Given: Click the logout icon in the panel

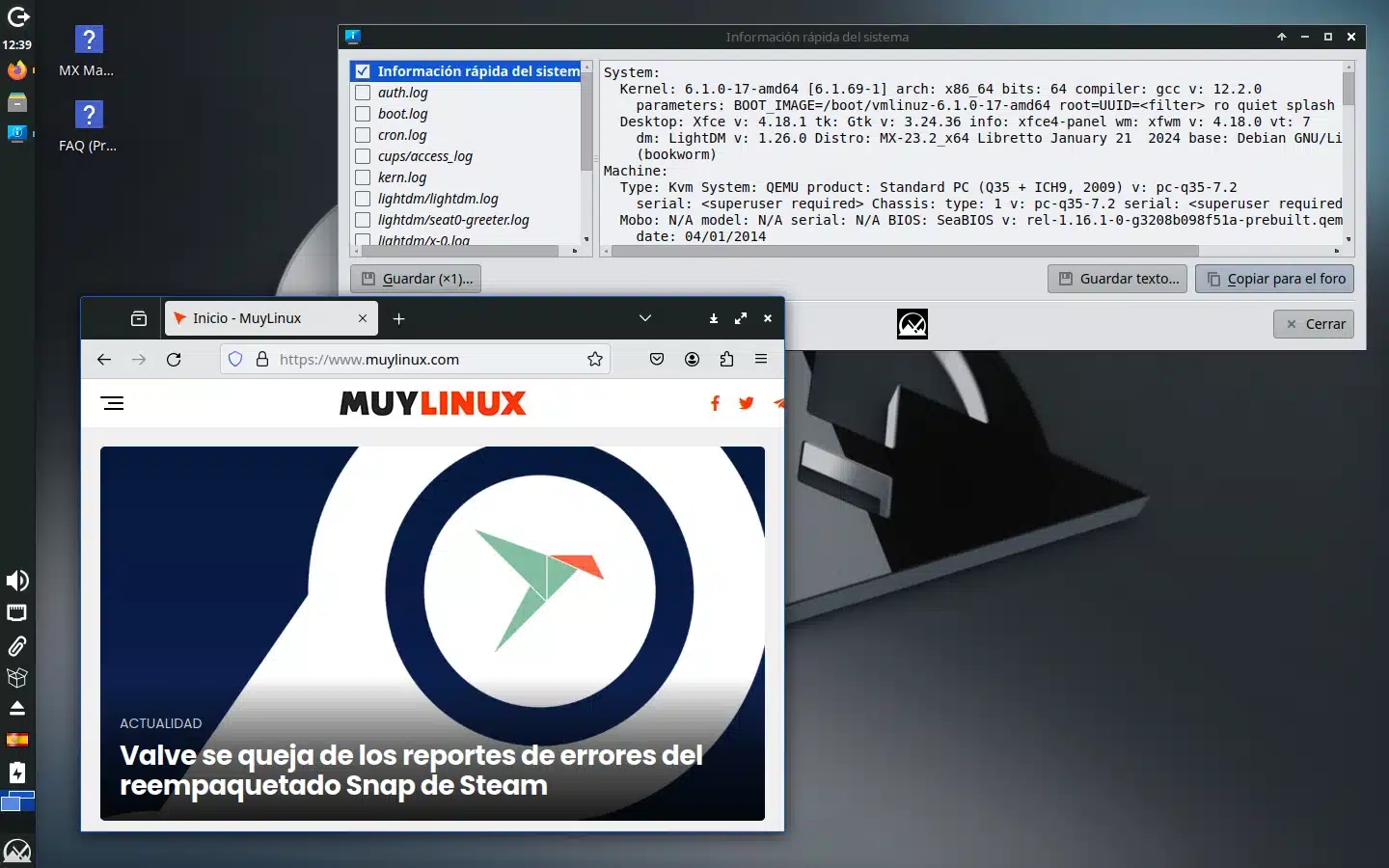Looking at the screenshot, I should click(17, 16).
